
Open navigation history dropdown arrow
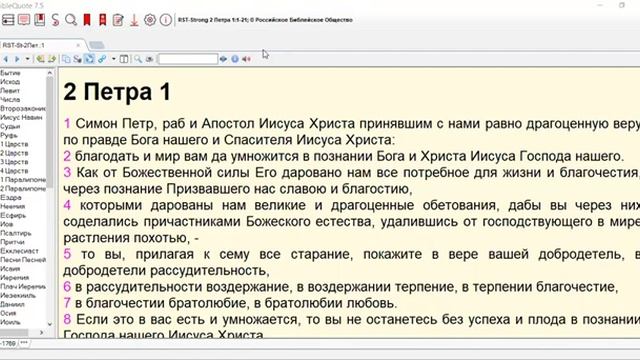27,59
